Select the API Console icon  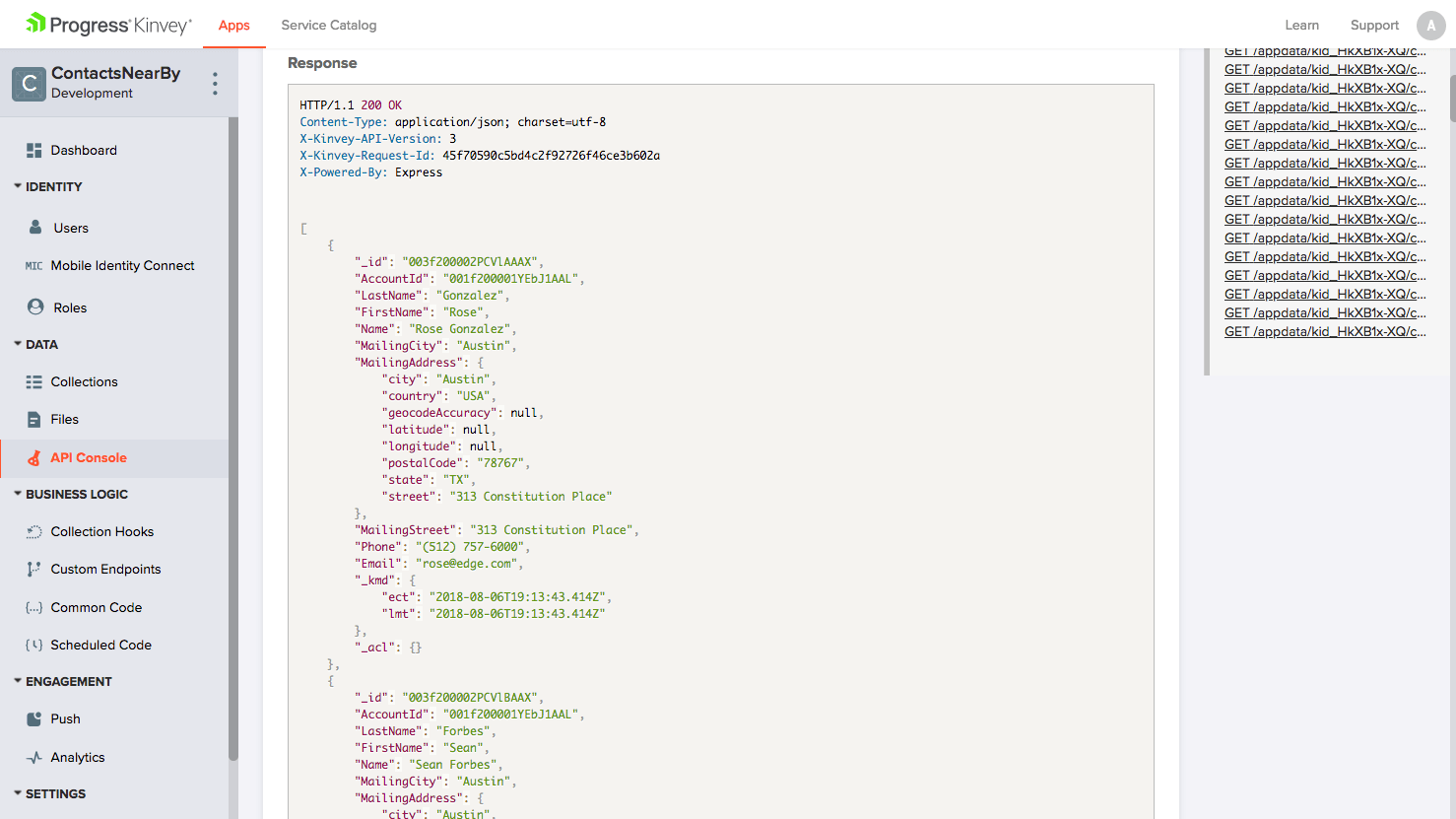click(34, 458)
